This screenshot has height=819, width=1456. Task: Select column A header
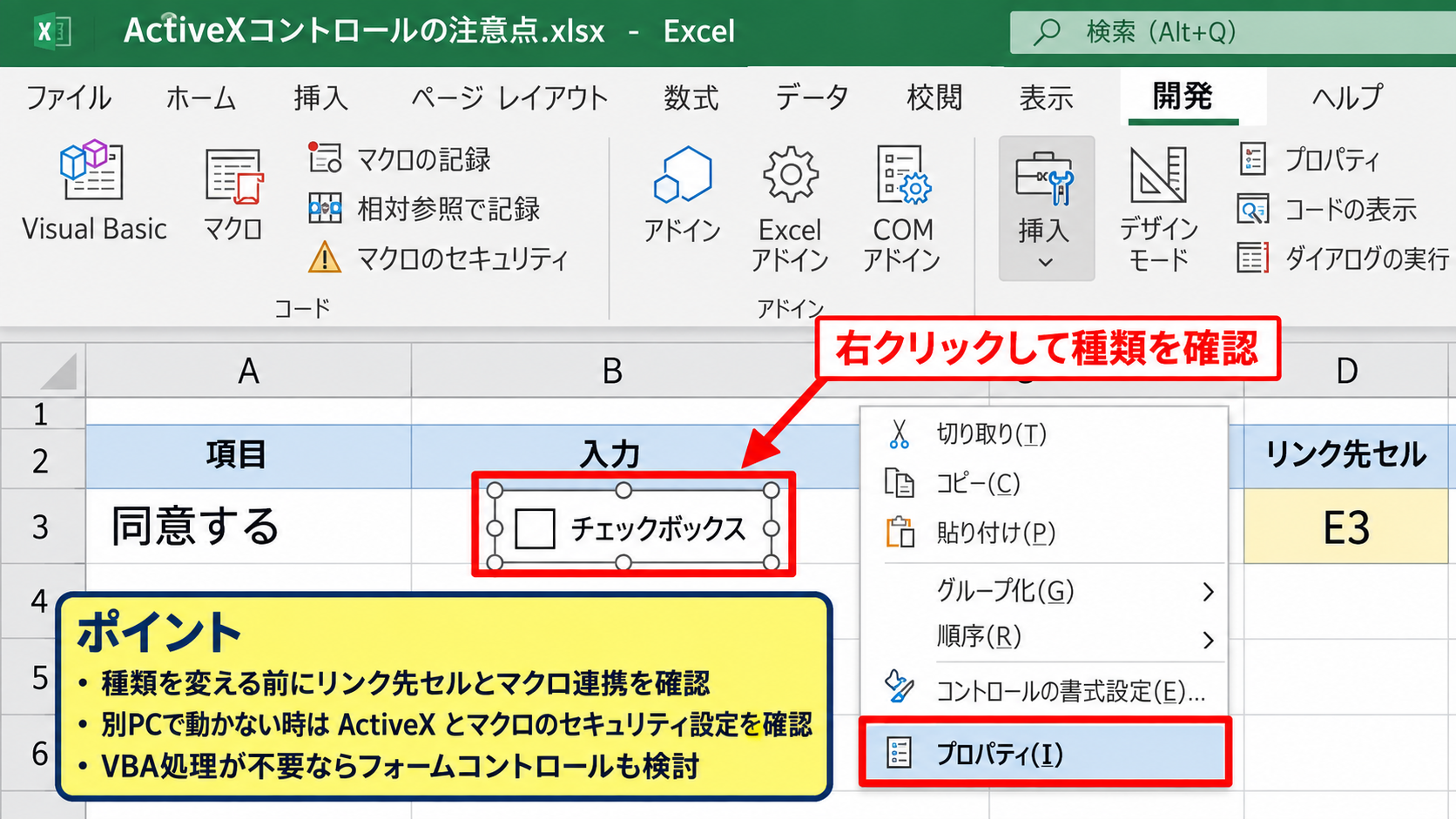pyautogui.click(x=248, y=371)
